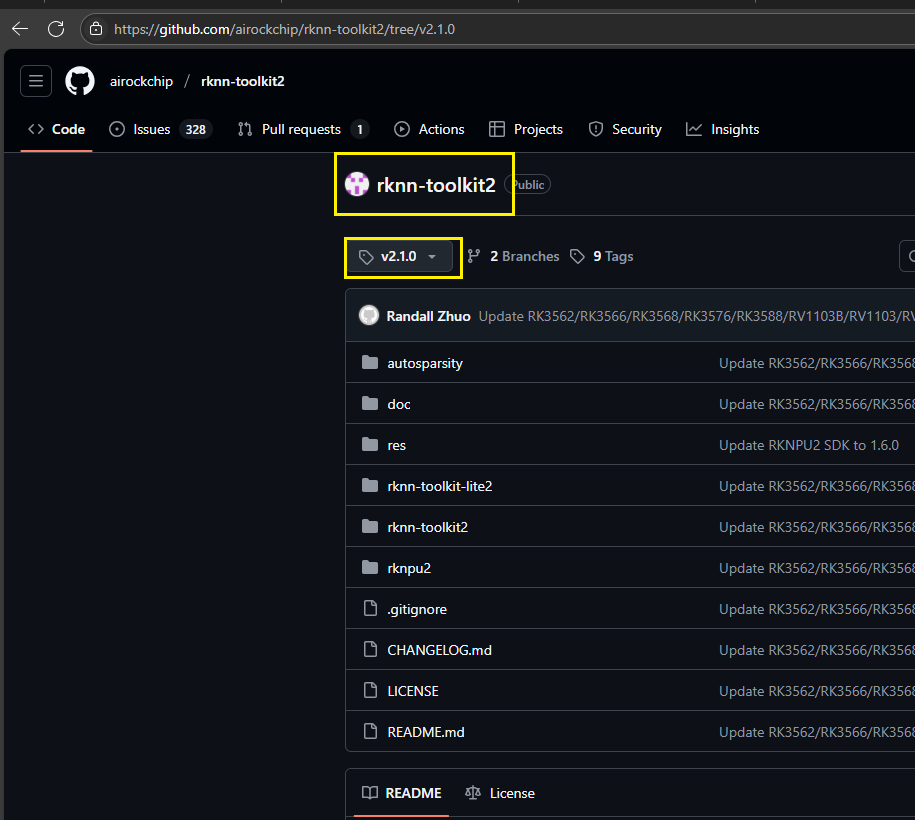Switch to the Code tab
The width and height of the screenshot is (915, 820).
point(57,129)
